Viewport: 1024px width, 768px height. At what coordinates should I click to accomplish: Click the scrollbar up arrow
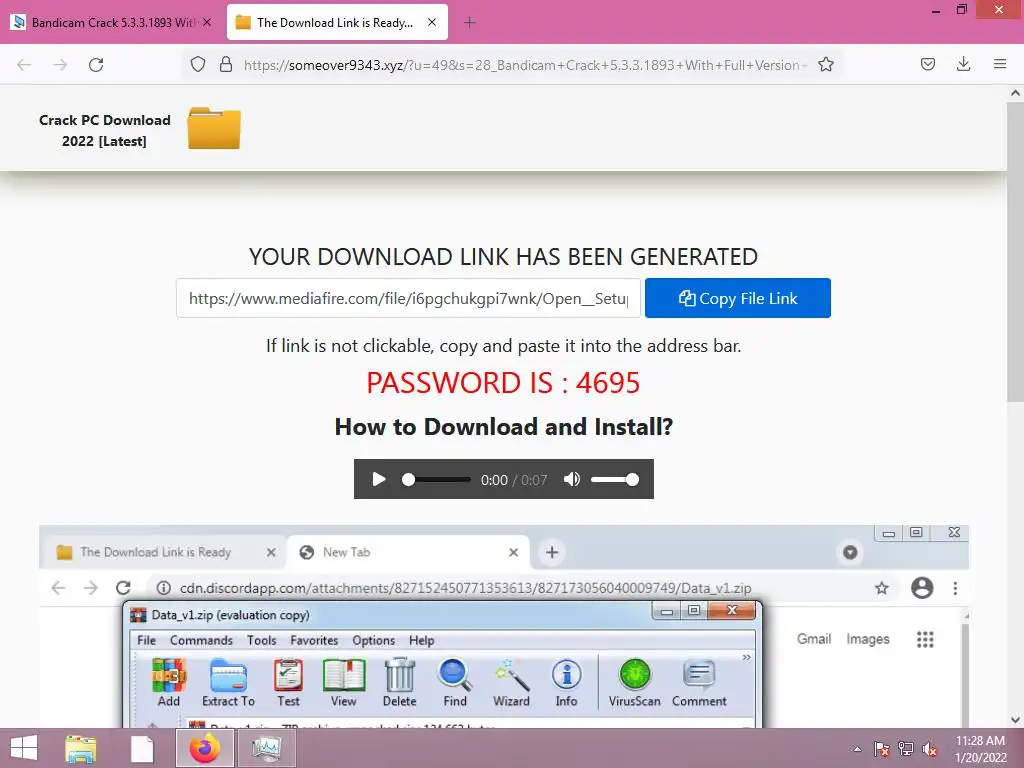[x=1015, y=93]
